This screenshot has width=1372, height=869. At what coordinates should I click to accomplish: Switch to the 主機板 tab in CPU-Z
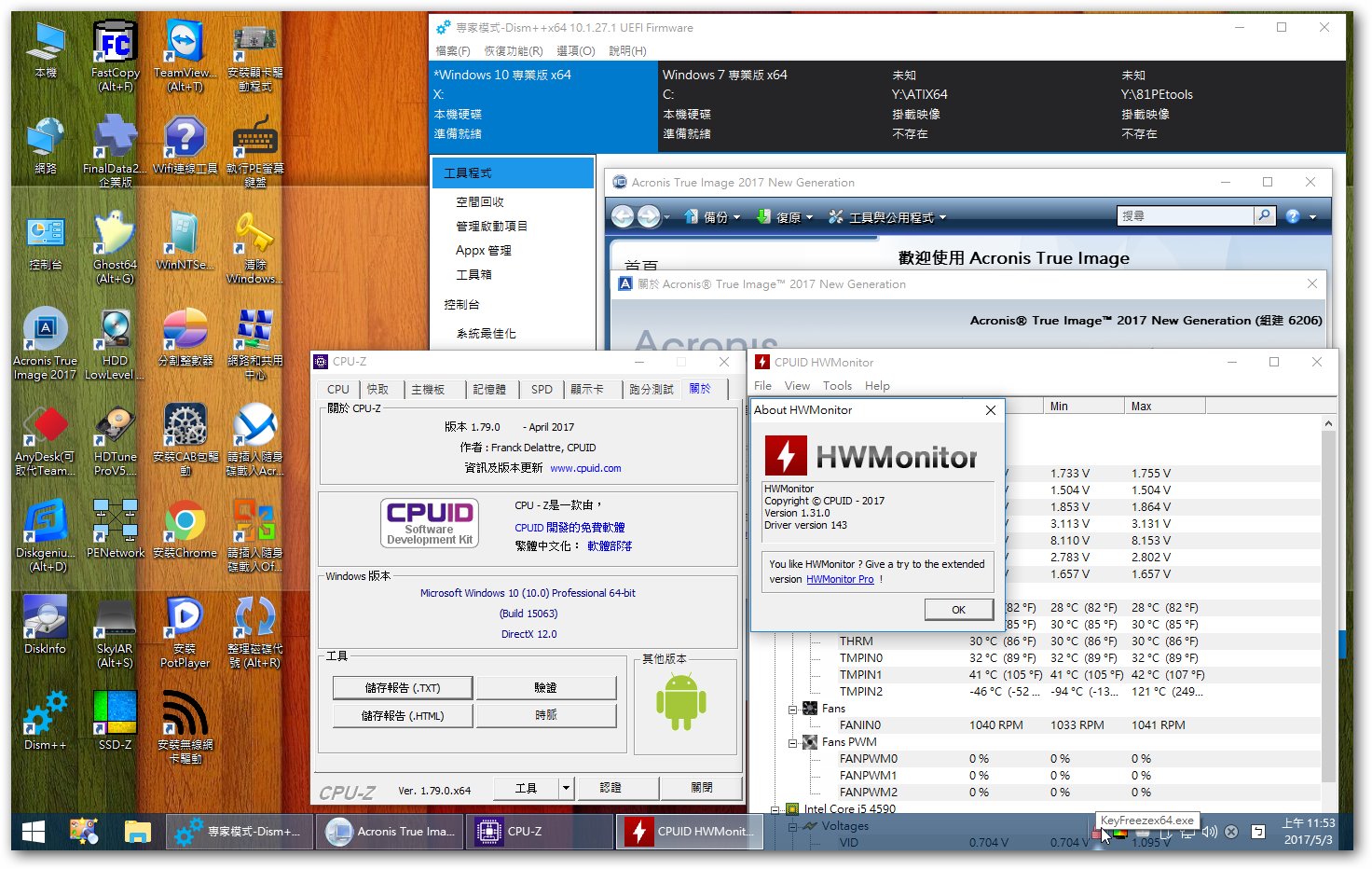[x=428, y=389]
